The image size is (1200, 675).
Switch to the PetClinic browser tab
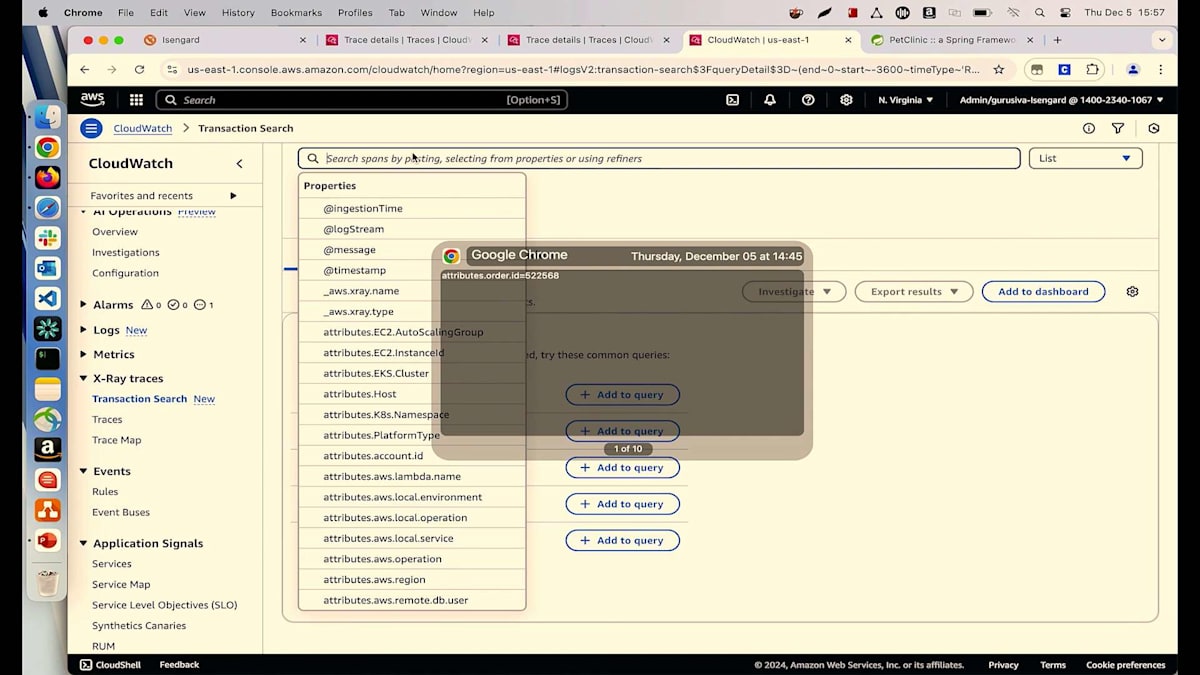(953, 40)
